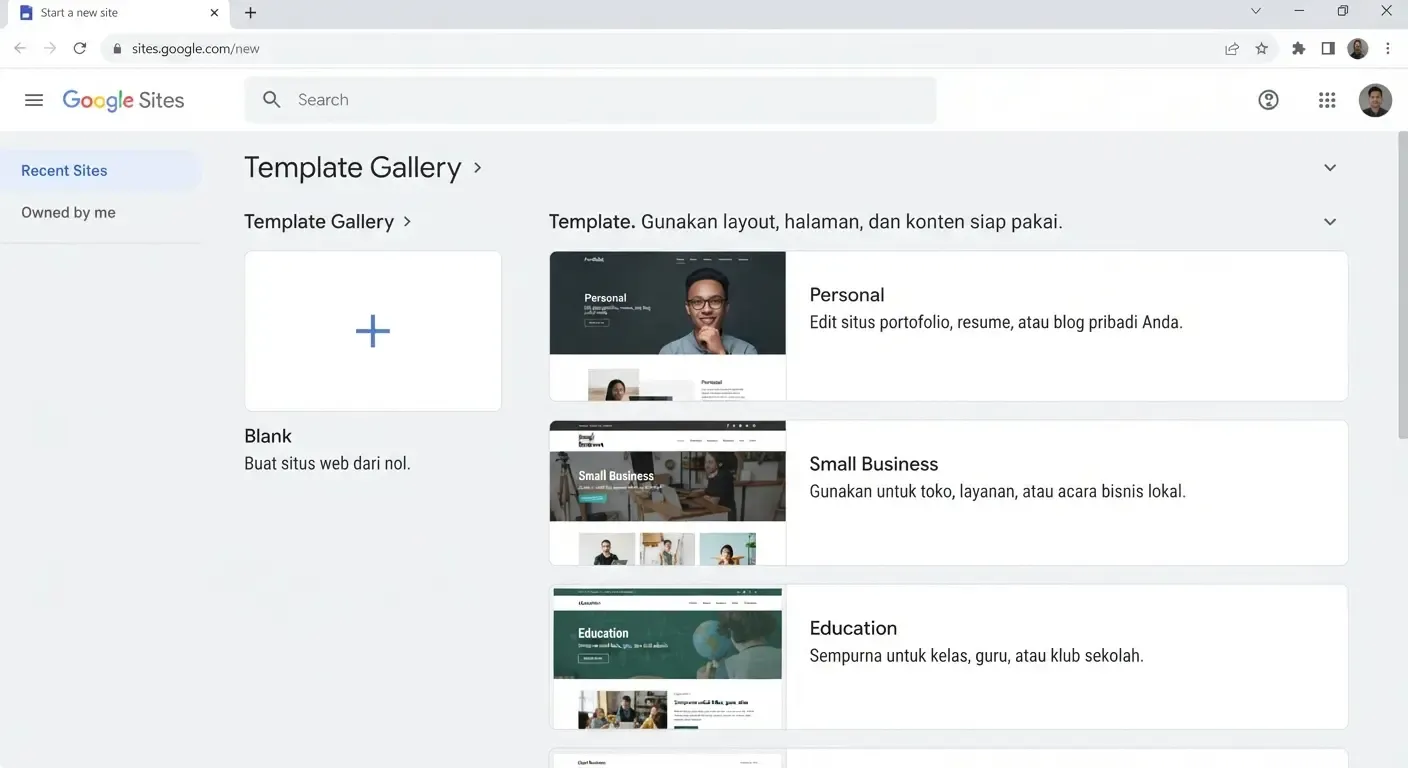Image resolution: width=1408 pixels, height=768 pixels.
Task: Open the tab search dropdown arrow
Action: click(x=1256, y=11)
